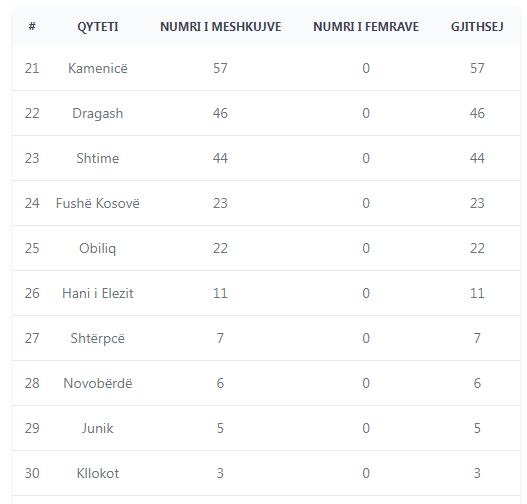Click row number 30

[32, 473]
